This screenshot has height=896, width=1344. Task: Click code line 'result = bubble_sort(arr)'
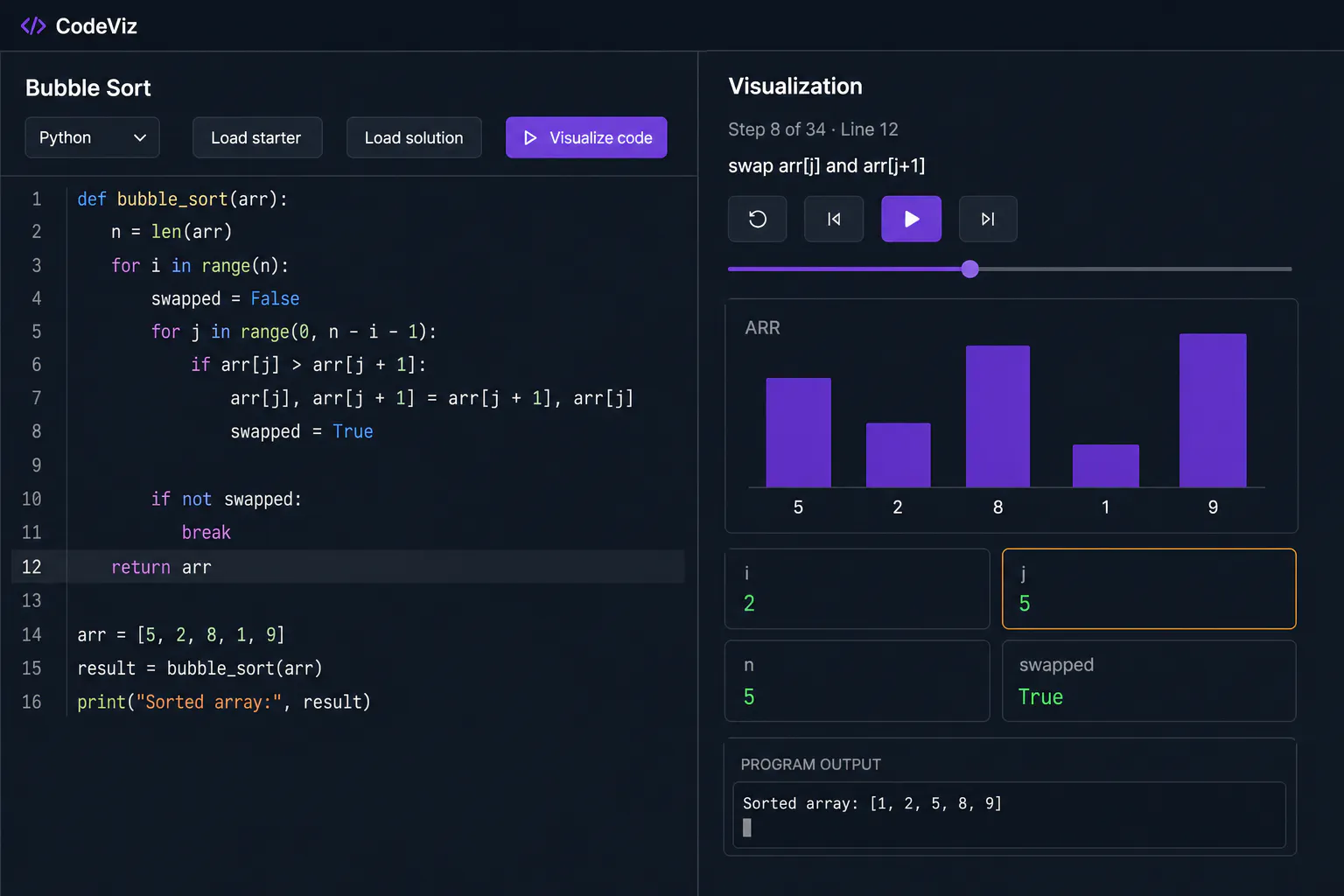pyautogui.click(x=199, y=668)
